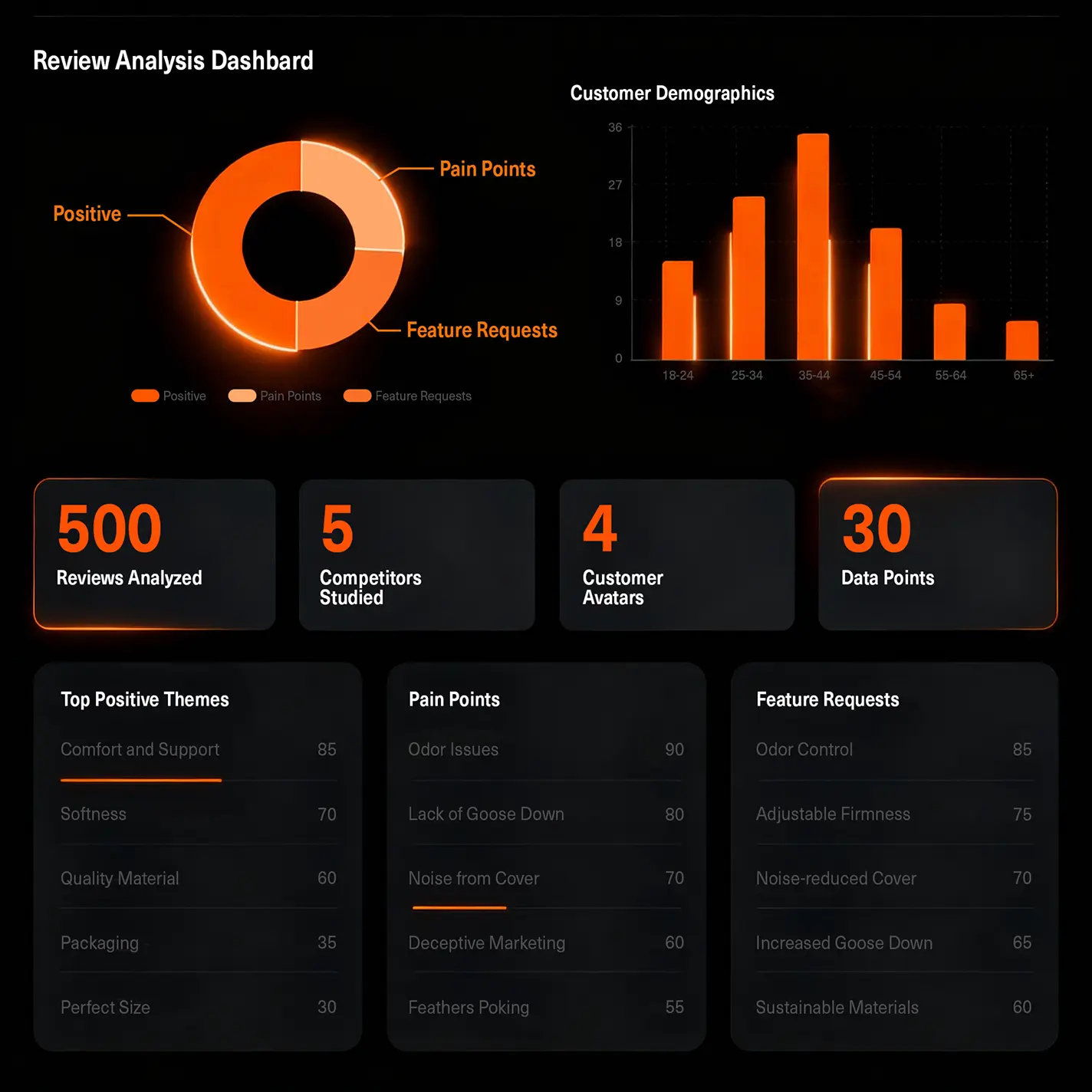1092x1092 pixels.
Task: Toggle the Positive series visibility in the legend
Action: tap(169, 396)
